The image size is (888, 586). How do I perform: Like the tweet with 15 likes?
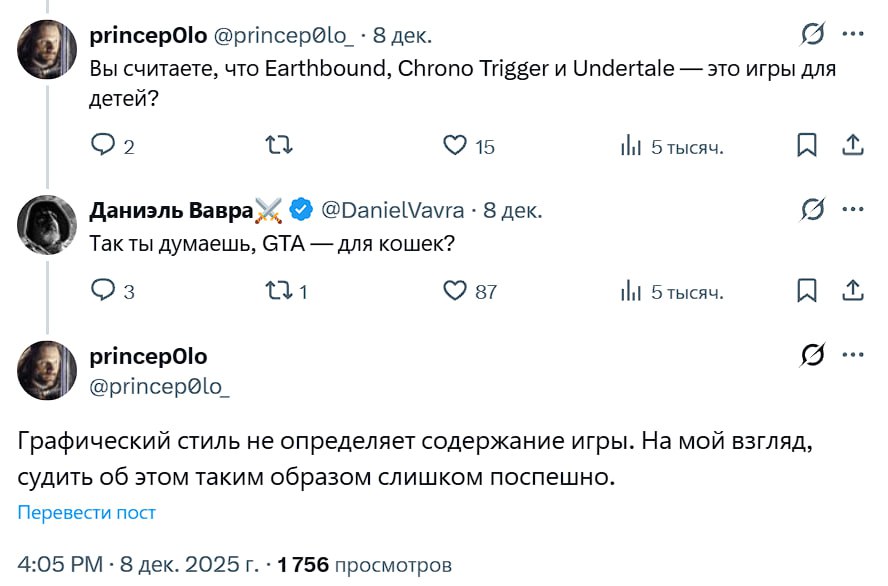456,146
